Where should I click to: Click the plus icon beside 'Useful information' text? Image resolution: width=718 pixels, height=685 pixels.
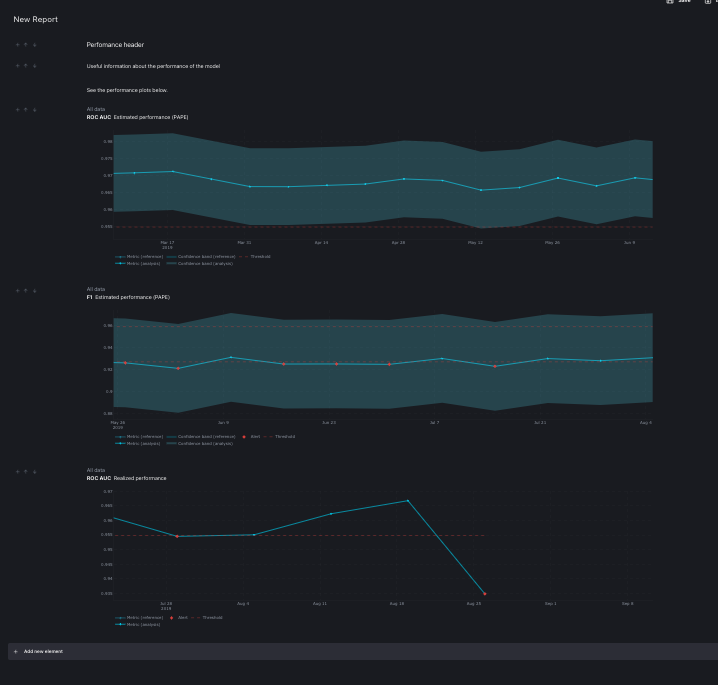point(17,66)
